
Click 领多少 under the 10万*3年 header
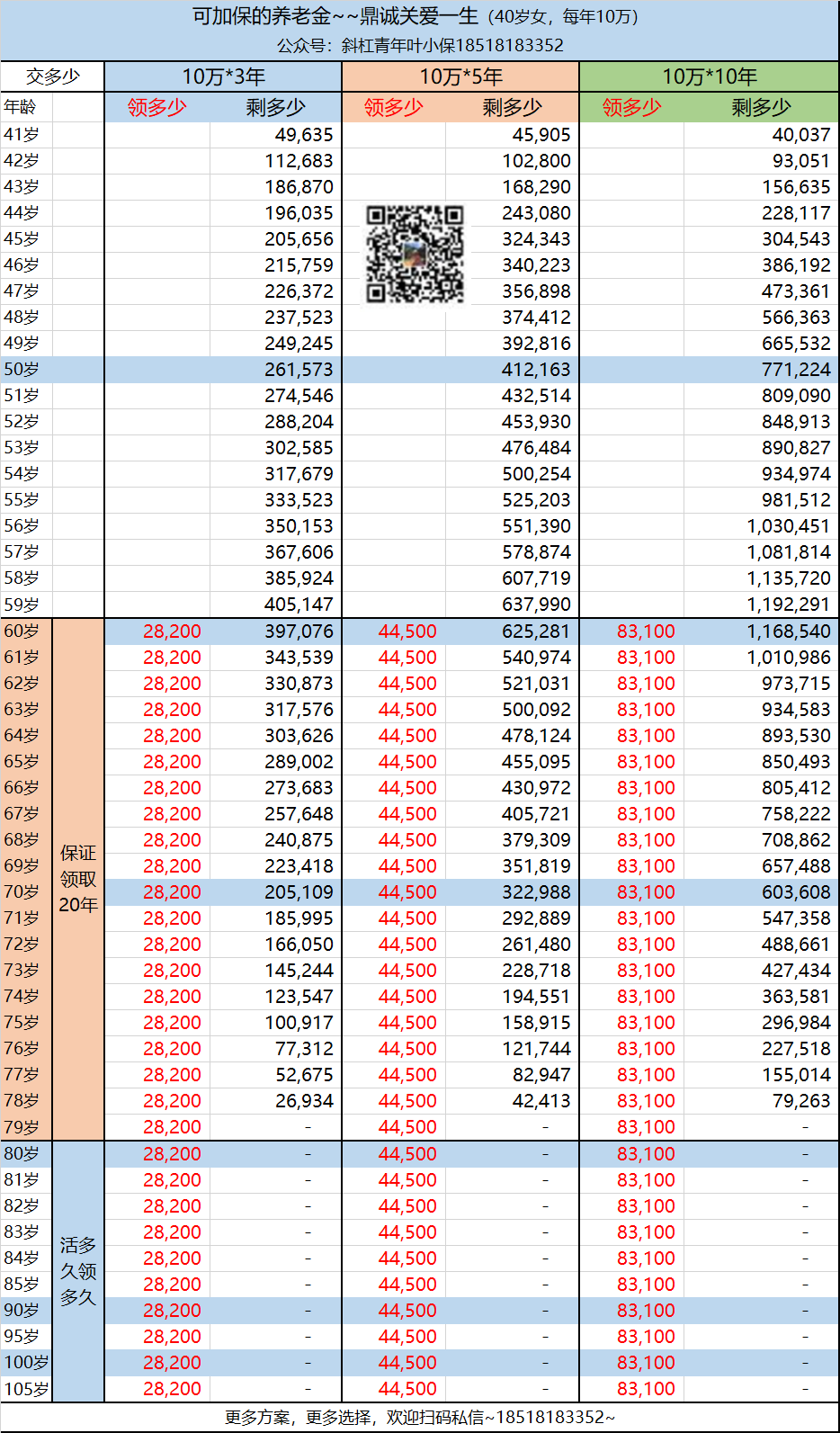(x=157, y=107)
